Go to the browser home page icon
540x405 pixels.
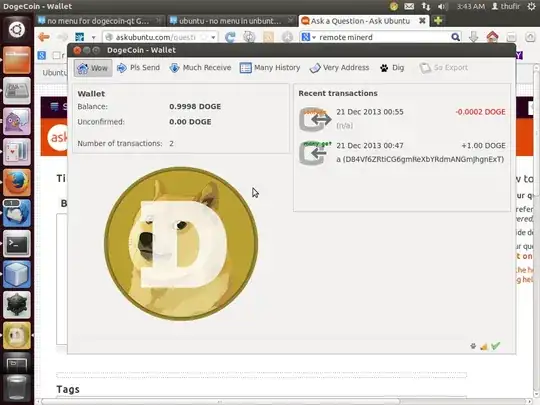coord(492,37)
